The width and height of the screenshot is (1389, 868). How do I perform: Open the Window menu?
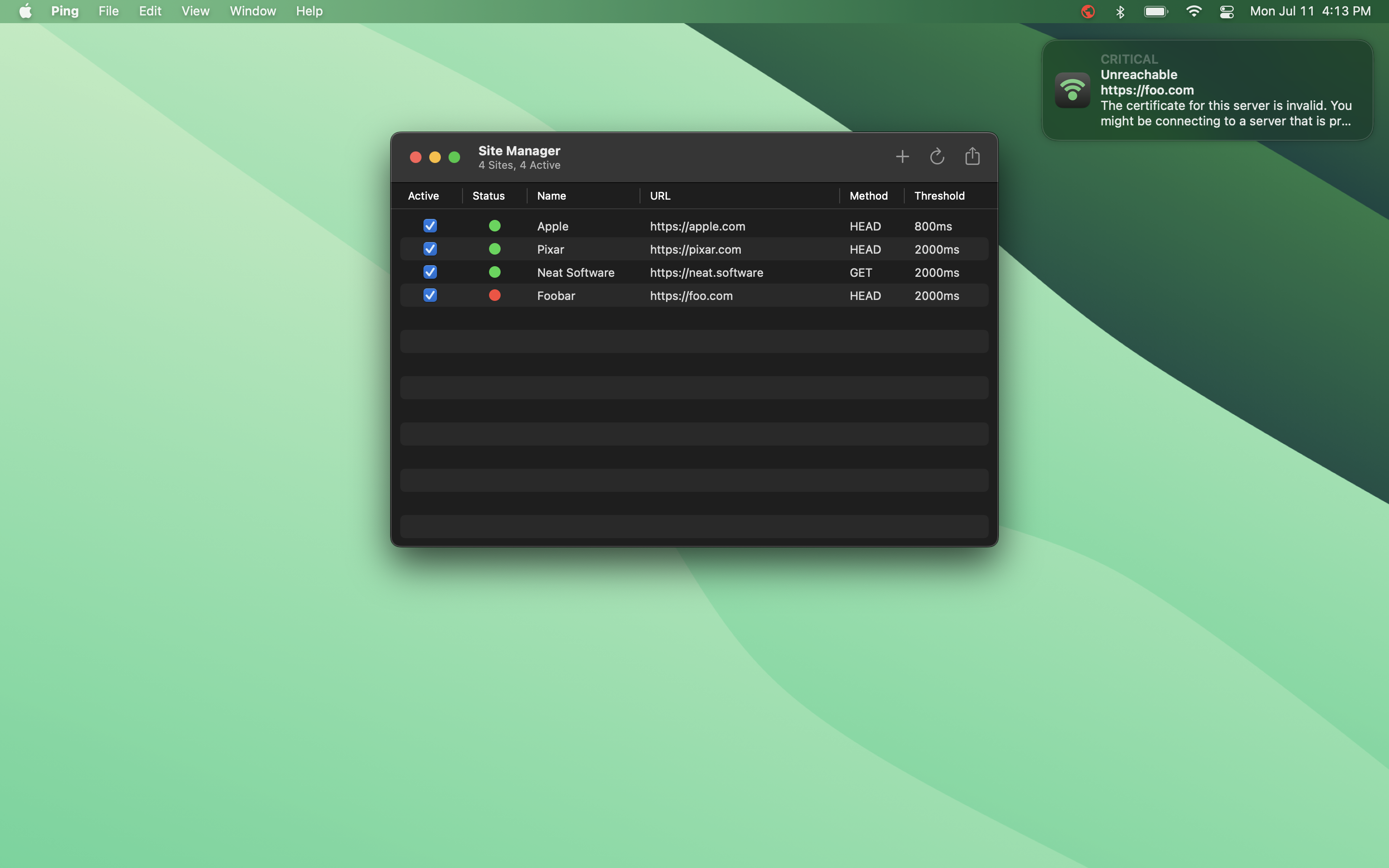click(253, 12)
